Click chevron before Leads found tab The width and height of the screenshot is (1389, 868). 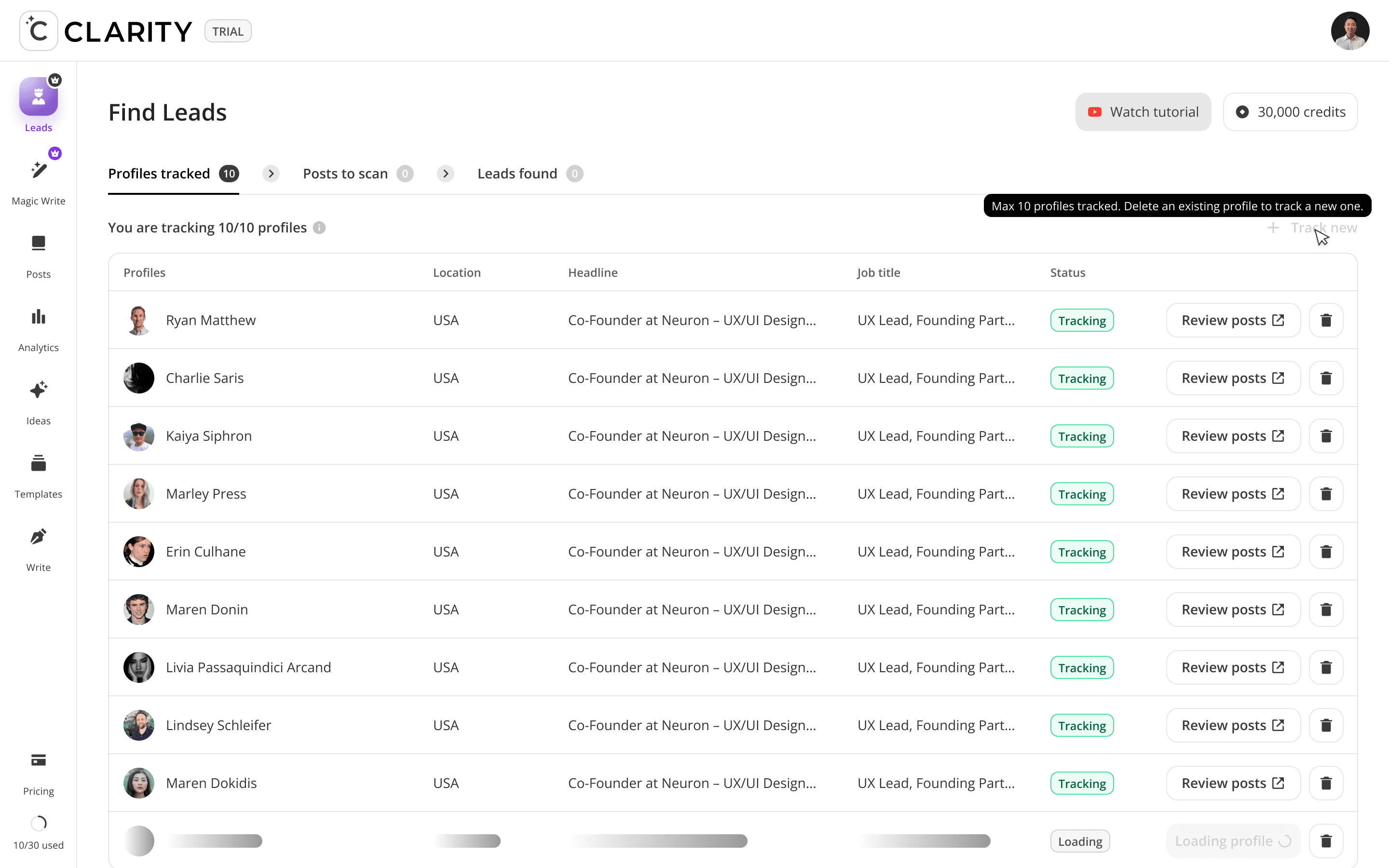point(446,174)
